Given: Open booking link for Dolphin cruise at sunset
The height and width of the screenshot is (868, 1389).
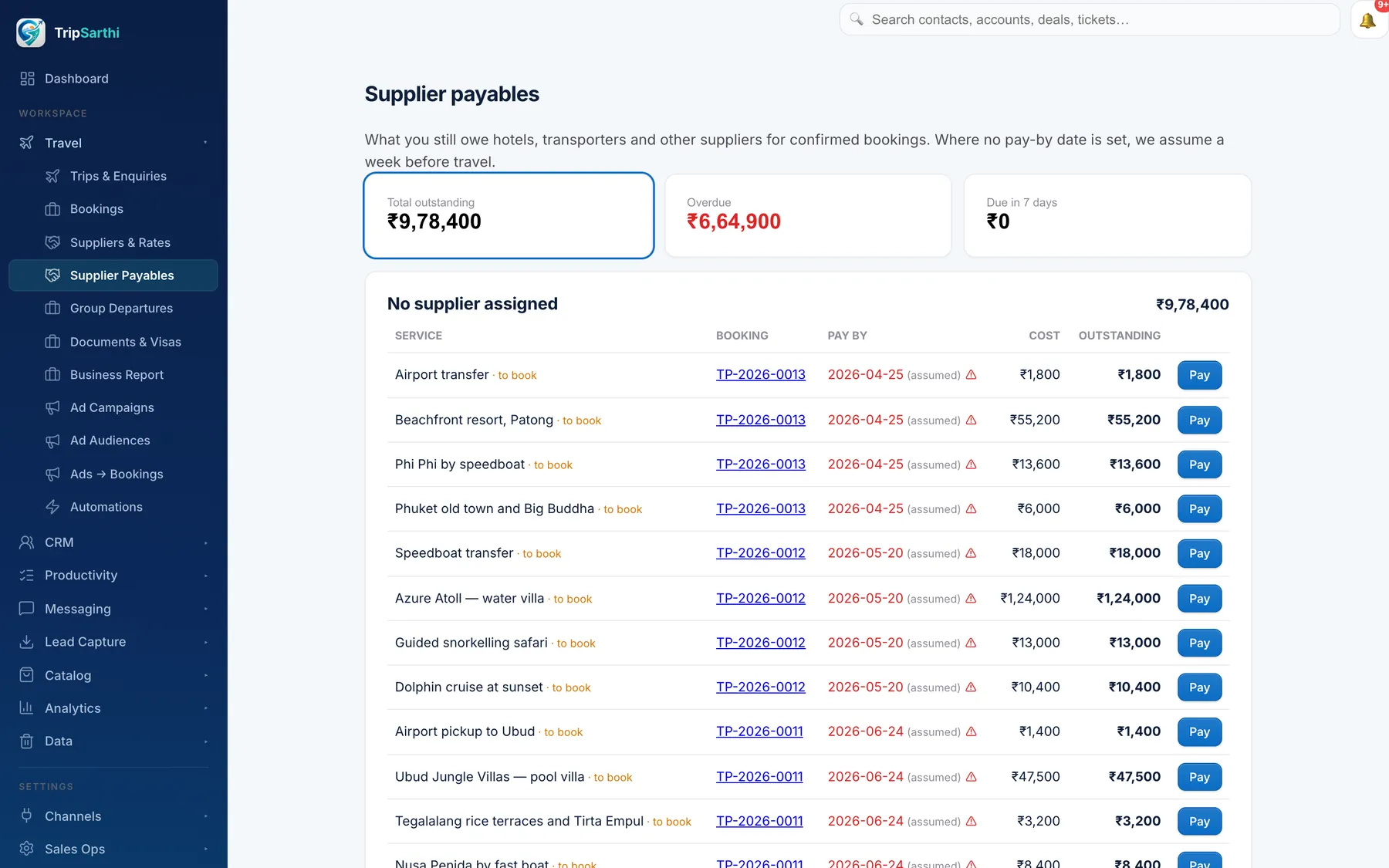Looking at the screenshot, I should [761, 687].
